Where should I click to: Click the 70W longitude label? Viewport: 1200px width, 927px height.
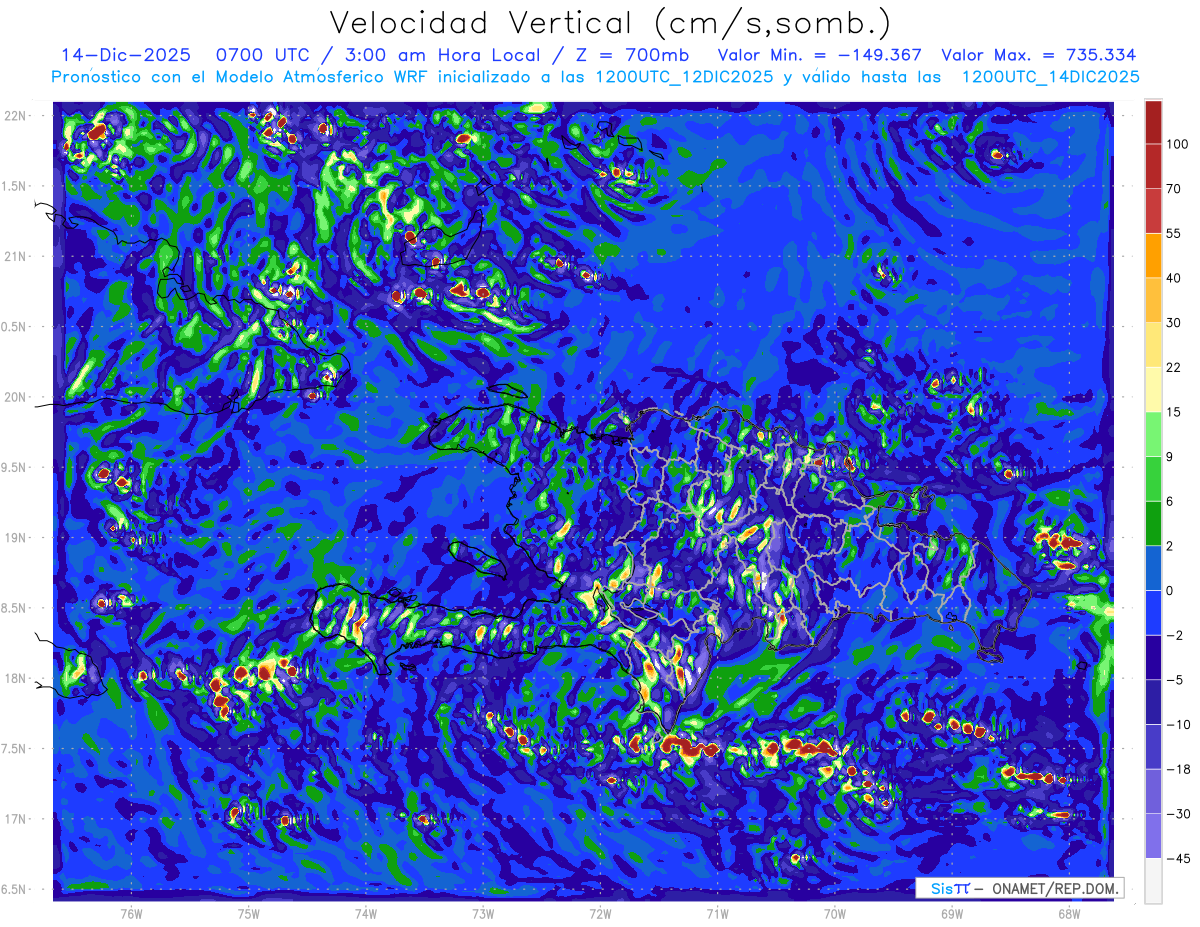[x=835, y=914]
